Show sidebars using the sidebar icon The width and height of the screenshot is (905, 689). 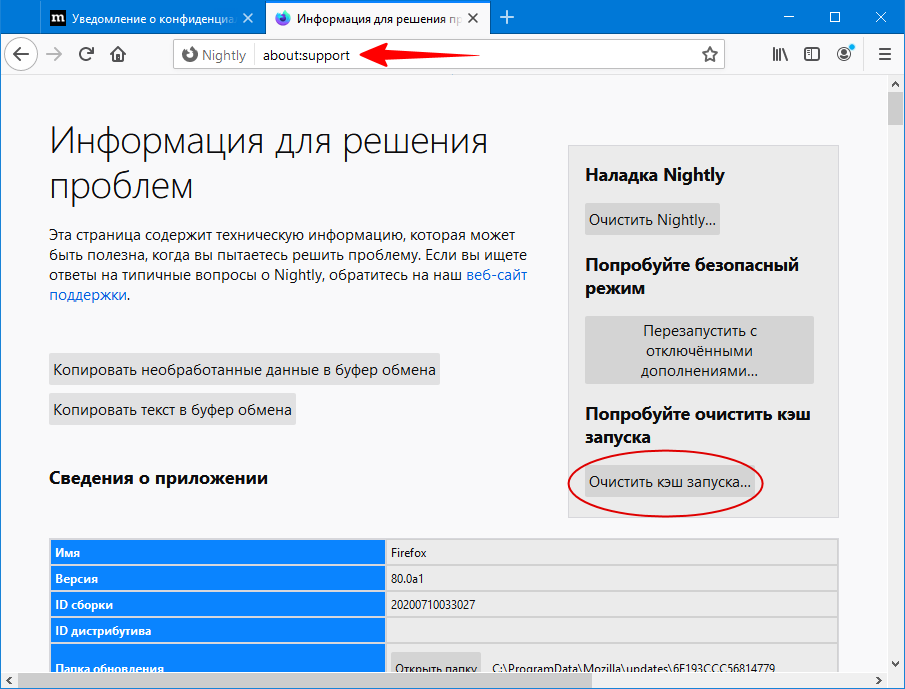click(x=811, y=54)
